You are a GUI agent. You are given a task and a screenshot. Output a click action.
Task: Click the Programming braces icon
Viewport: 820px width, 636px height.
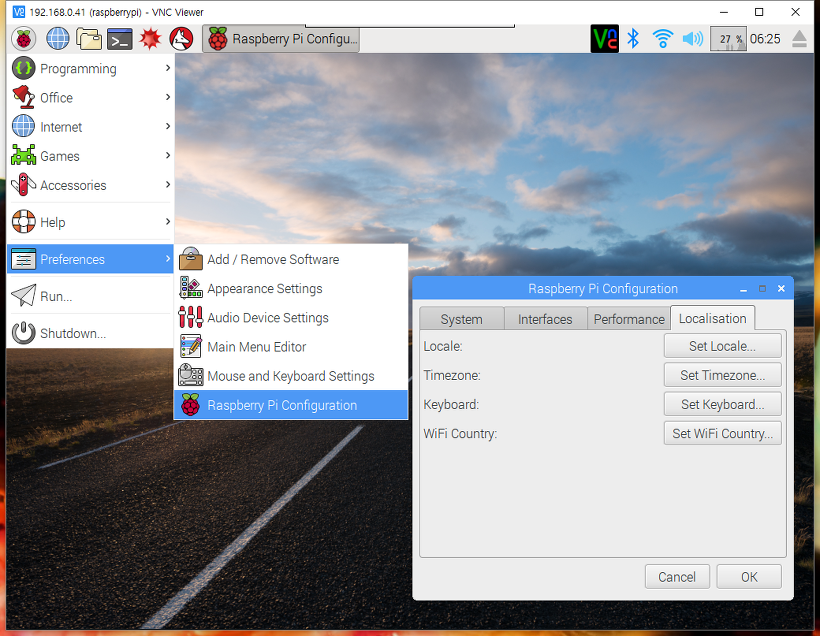24,68
